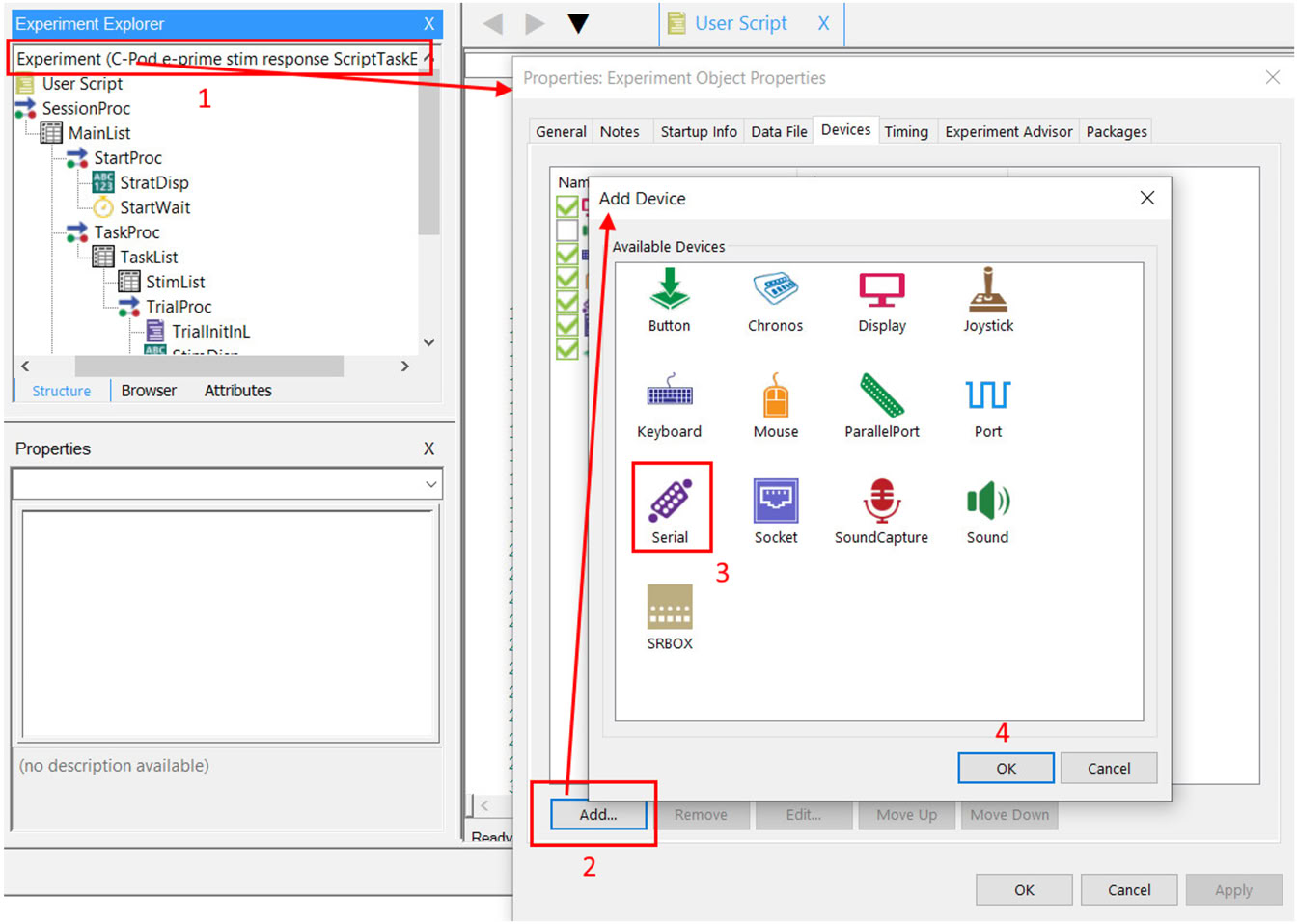Pick the SoundCapture device icon

point(881,502)
